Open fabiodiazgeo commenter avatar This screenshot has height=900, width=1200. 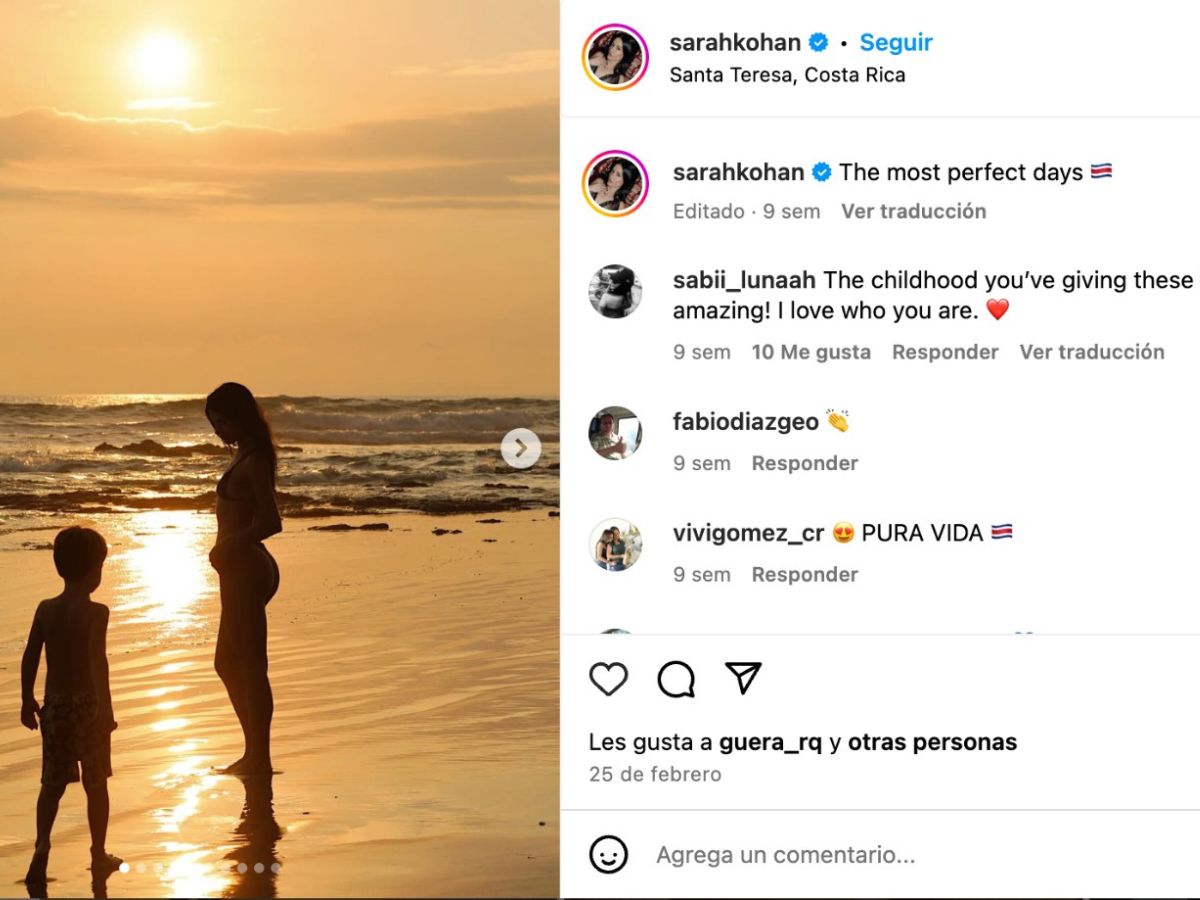615,433
